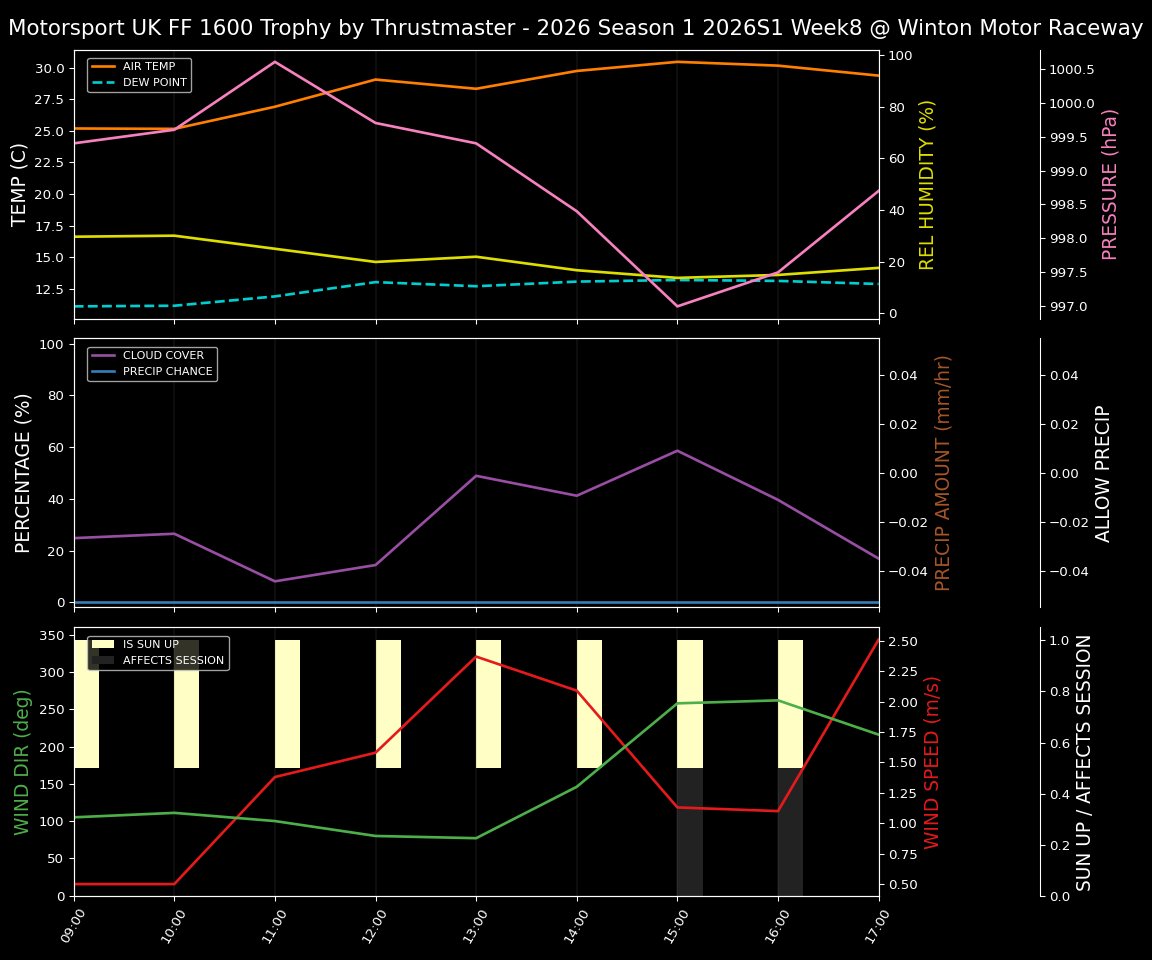Click the chart title mentioning Winton Motor Raceway
Image resolution: width=1152 pixels, height=960 pixels.
pos(576,28)
